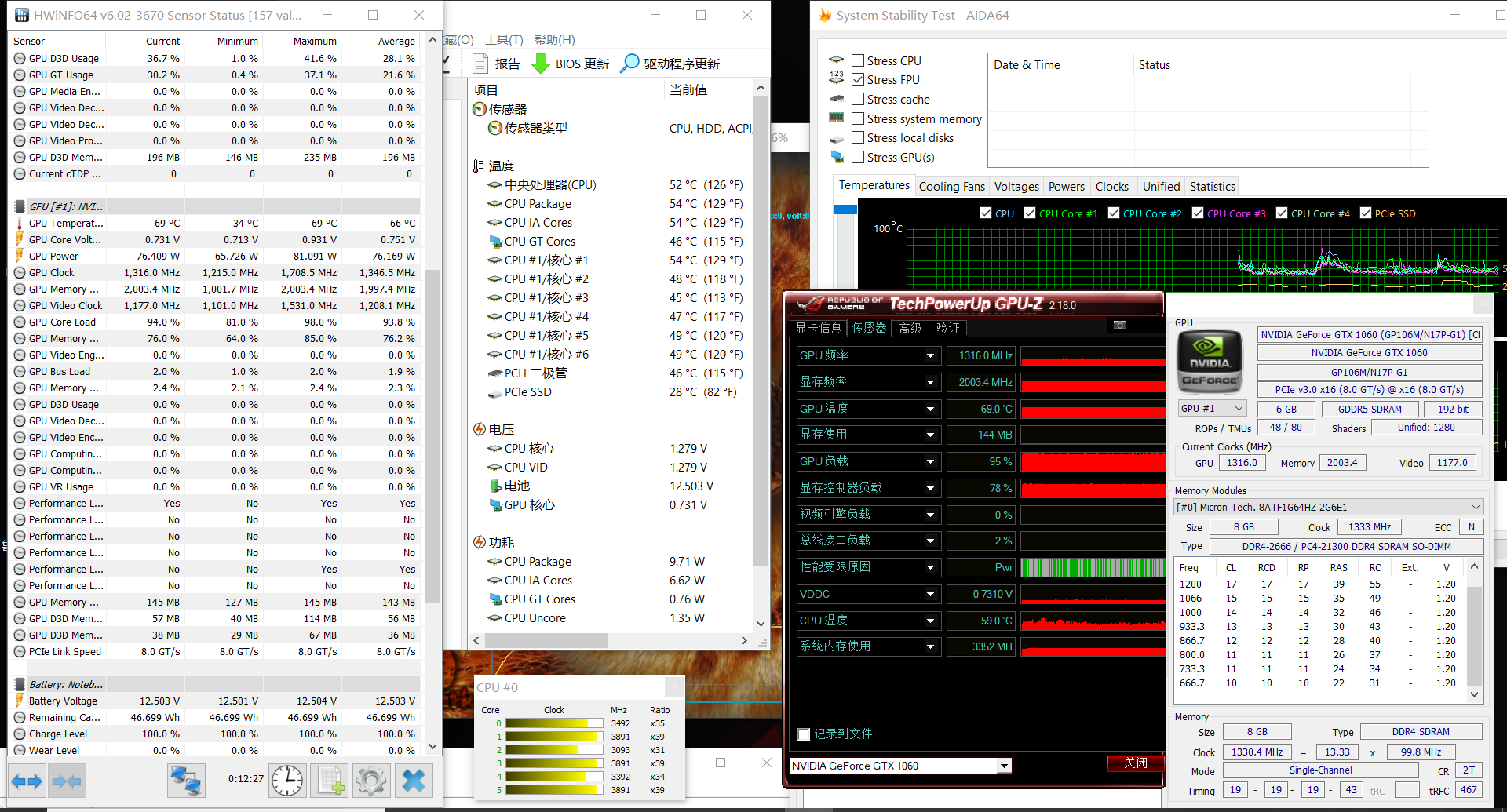Click ROG GPU-Z title logo
The image size is (1507, 812).
coord(839,303)
